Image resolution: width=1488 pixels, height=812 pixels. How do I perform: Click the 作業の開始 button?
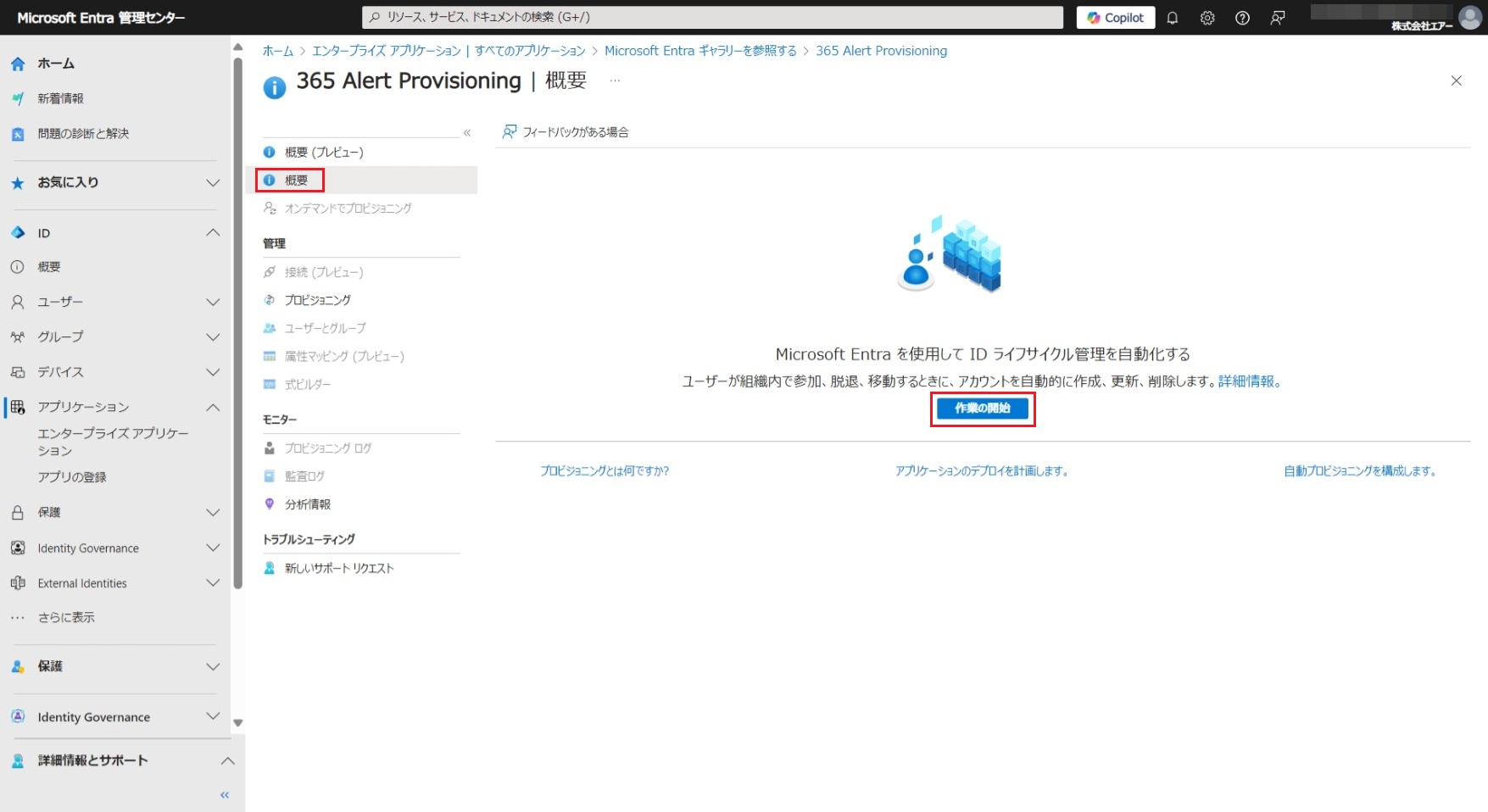(x=982, y=409)
